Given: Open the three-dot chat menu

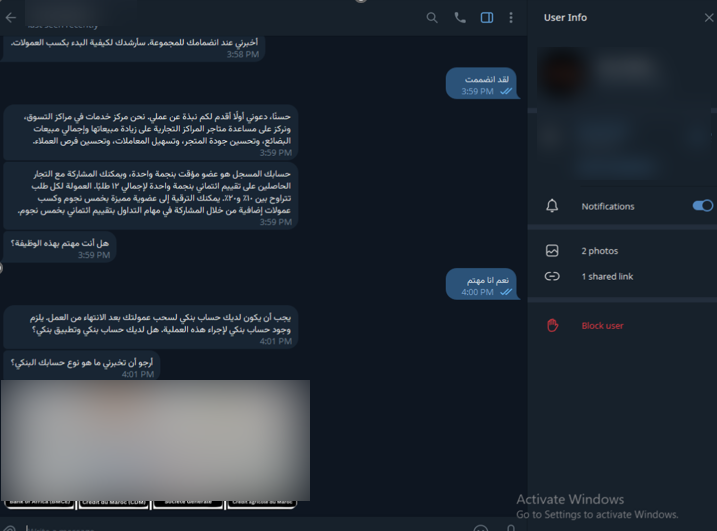Looking at the screenshot, I should pyautogui.click(x=511, y=18).
